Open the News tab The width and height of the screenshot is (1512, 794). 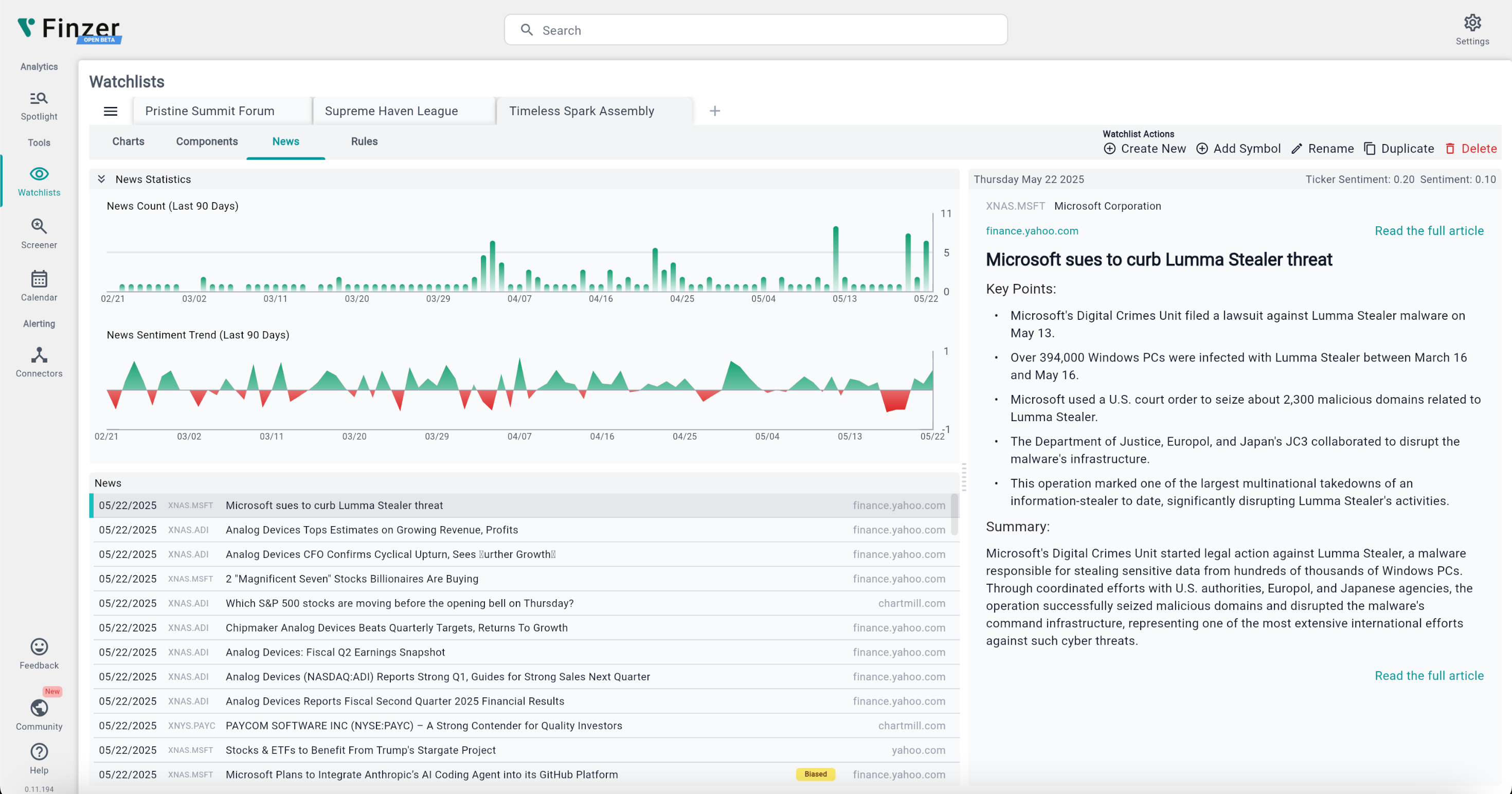[x=286, y=141]
